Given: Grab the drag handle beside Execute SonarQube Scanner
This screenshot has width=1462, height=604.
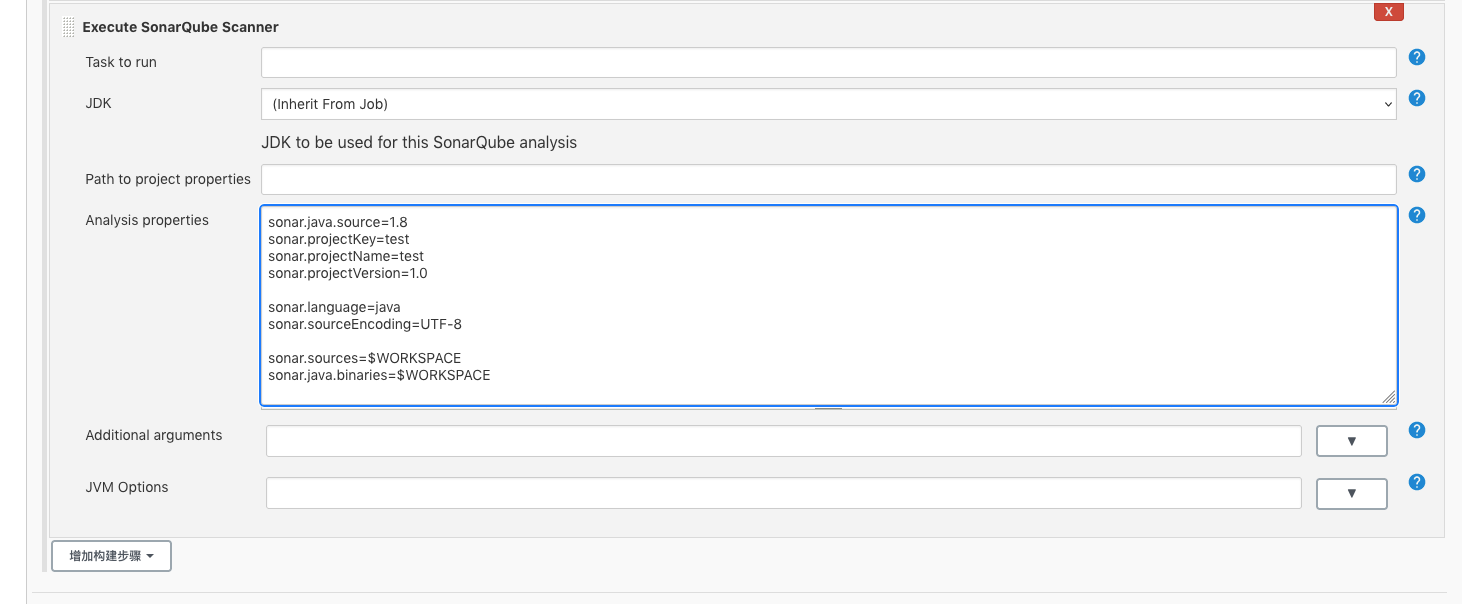Looking at the screenshot, I should click(68, 27).
